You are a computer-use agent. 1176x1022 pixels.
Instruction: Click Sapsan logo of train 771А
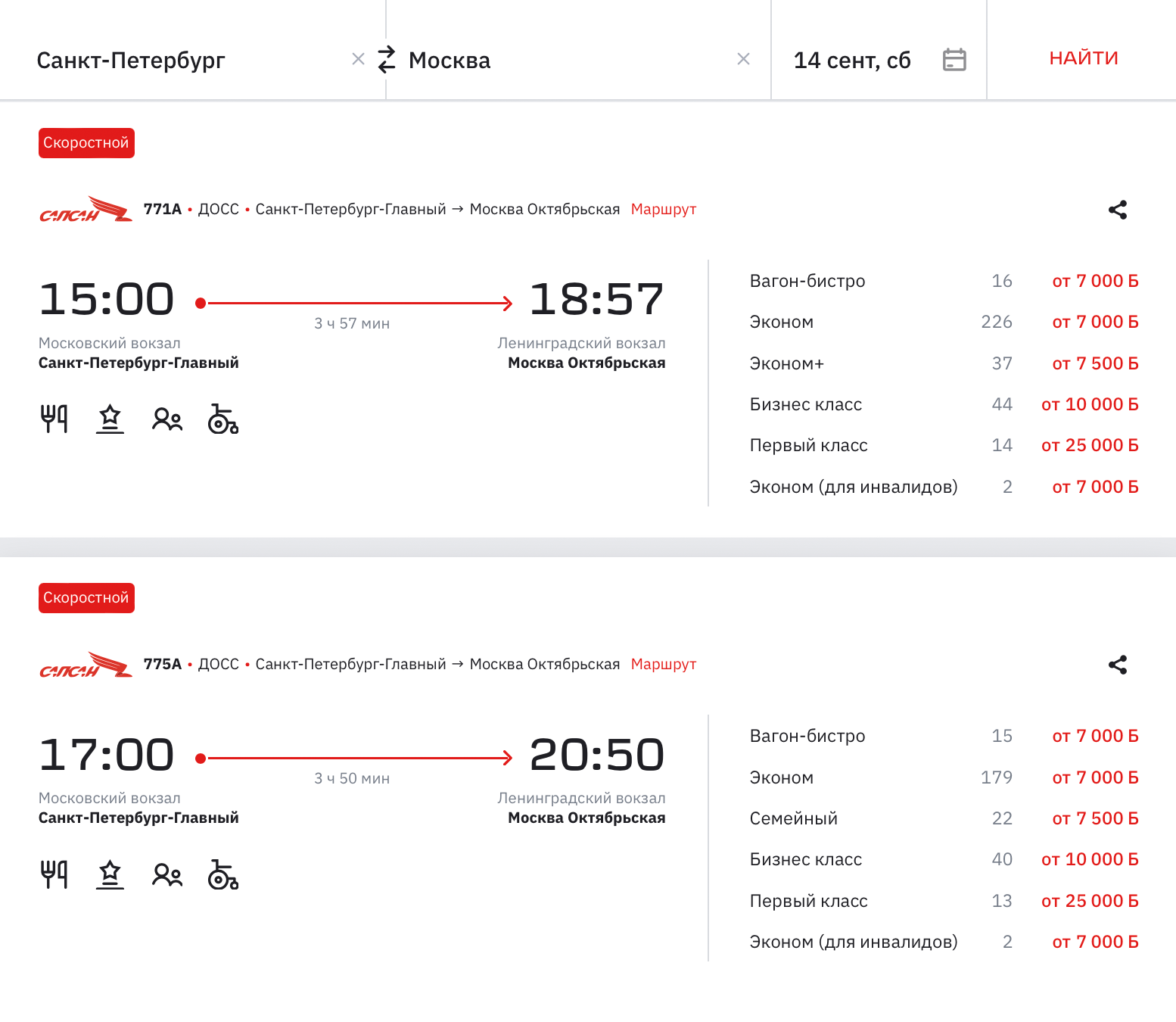pos(86,210)
